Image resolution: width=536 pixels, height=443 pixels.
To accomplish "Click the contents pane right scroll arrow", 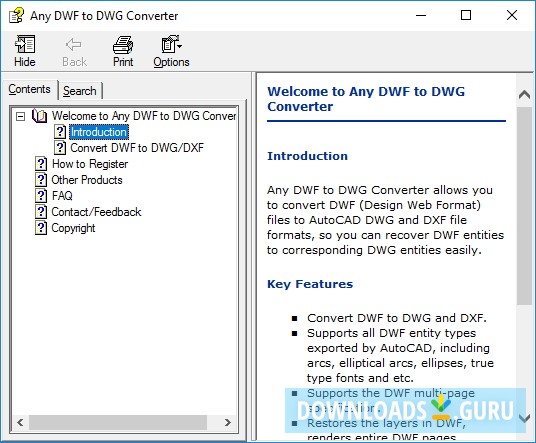I will [x=228, y=422].
